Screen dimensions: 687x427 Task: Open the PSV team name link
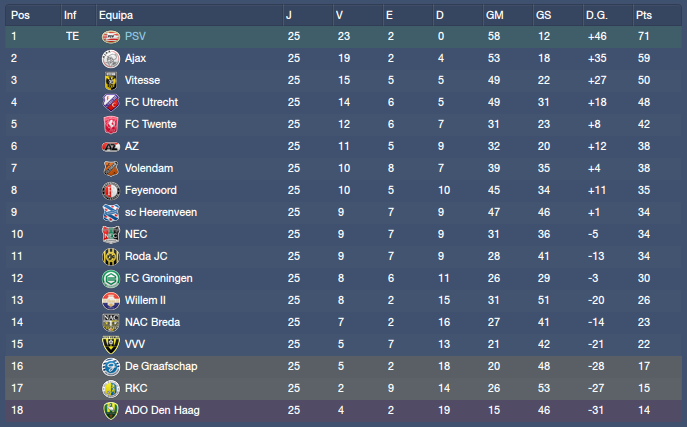pos(135,36)
